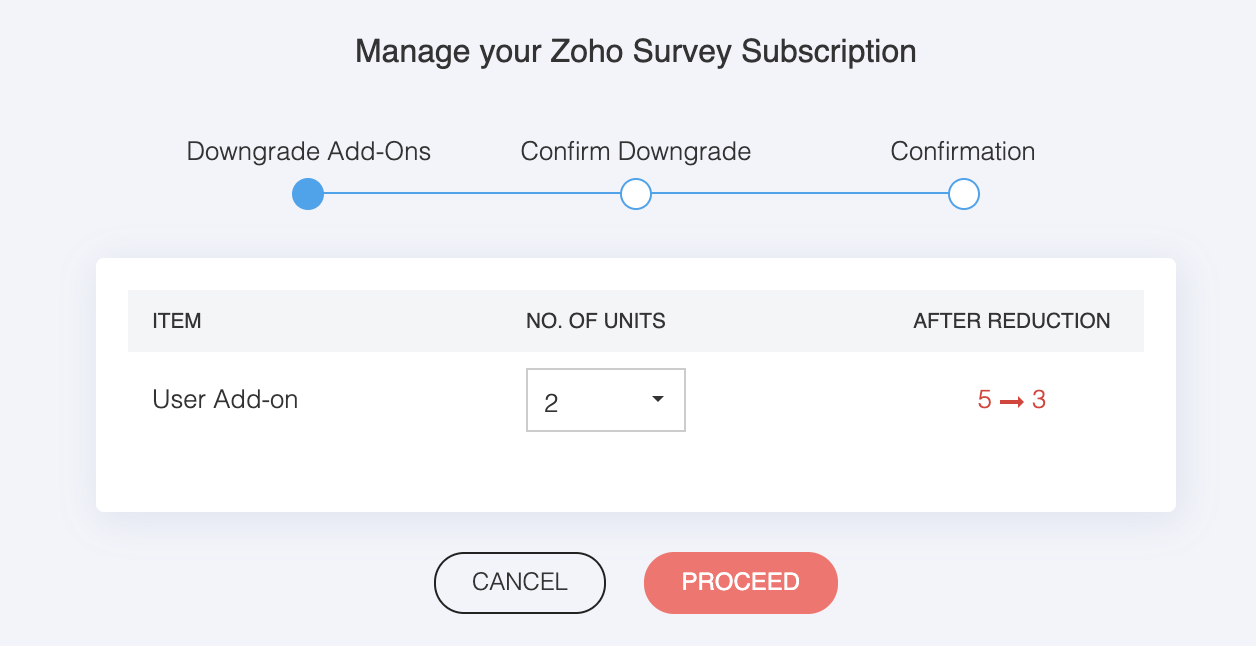The height and width of the screenshot is (646, 1256).
Task: Click the filled Downgrade Add-Ons step circle
Action: [308, 194]
